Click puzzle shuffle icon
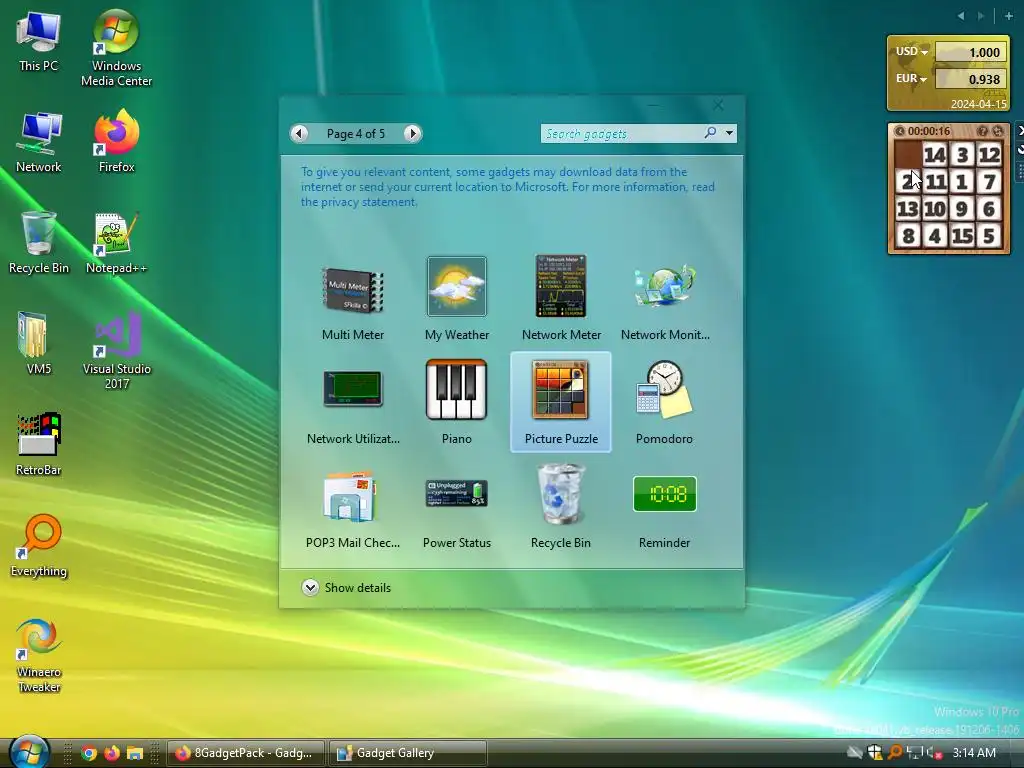Image resolution: width=1024 pixels, height=768 pixels. click(x=997, y=131)
